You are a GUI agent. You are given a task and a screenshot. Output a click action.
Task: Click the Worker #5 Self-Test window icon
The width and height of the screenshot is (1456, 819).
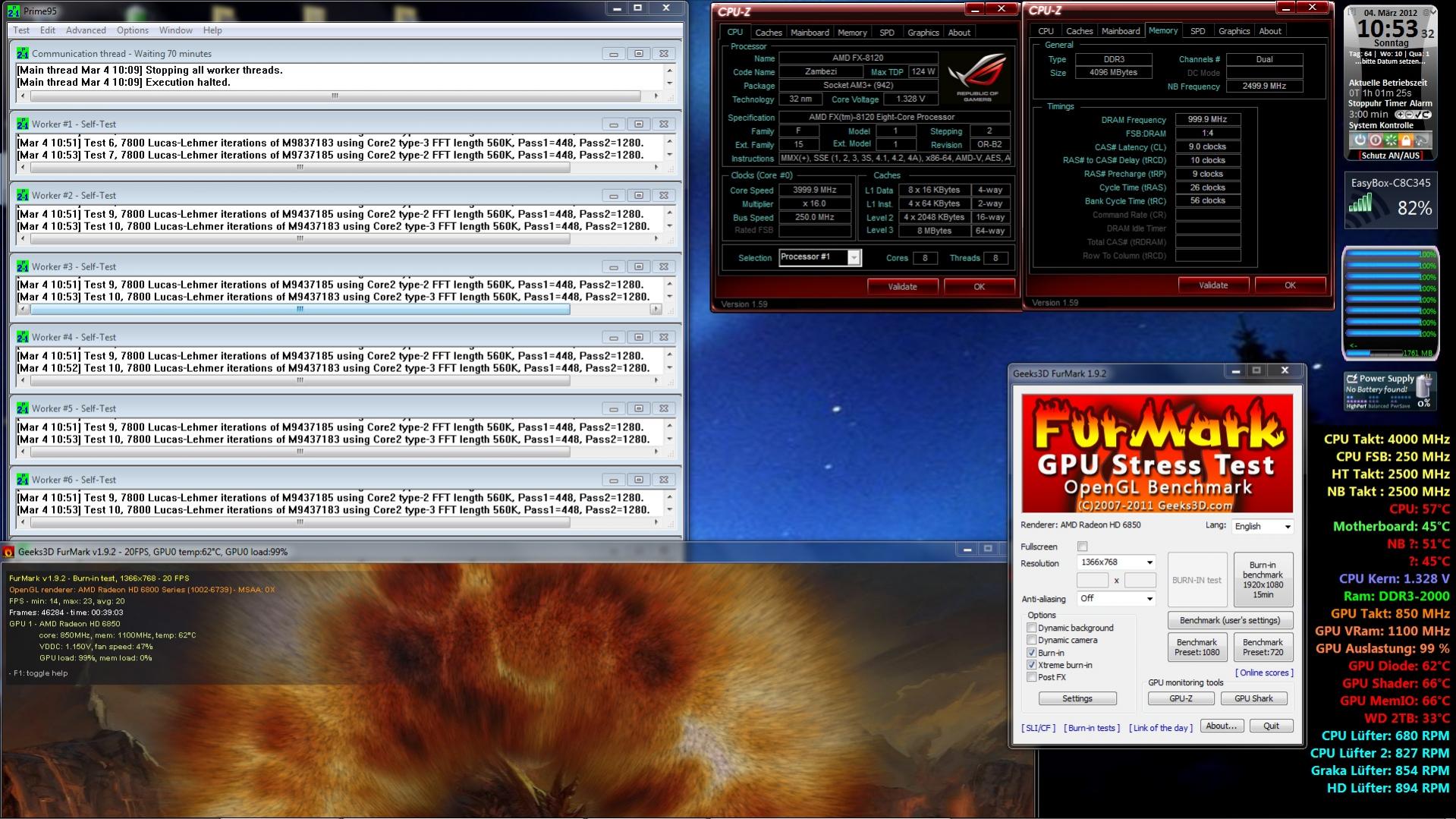23,408
